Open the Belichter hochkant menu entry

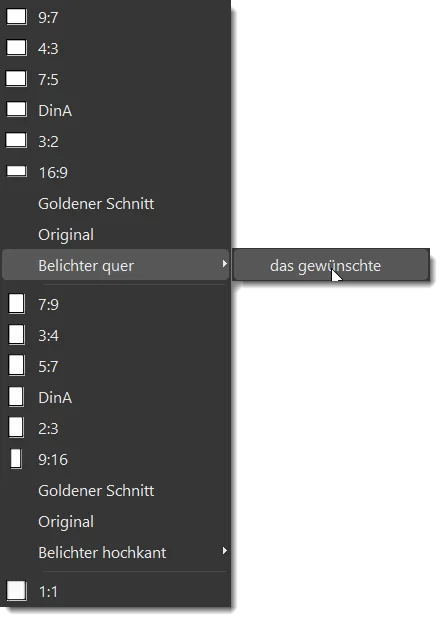pos(115,553)
